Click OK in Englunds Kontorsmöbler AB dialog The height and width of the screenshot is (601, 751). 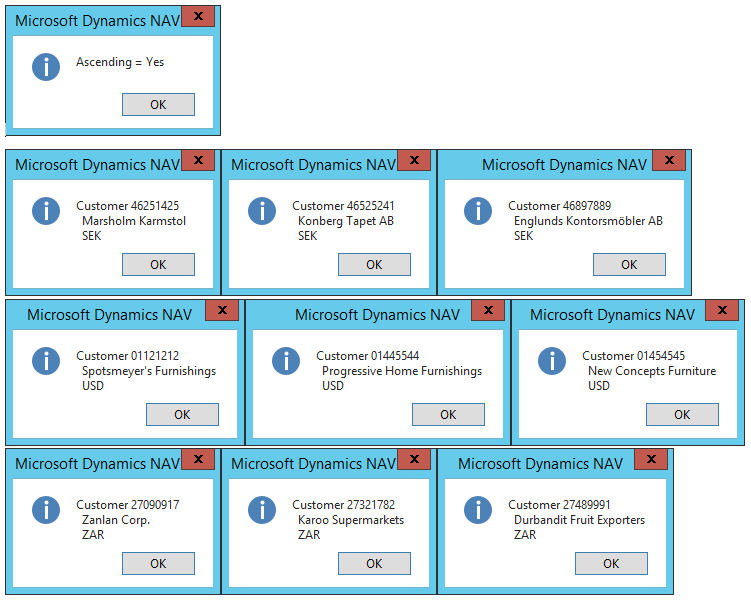(x=629, y=264)
